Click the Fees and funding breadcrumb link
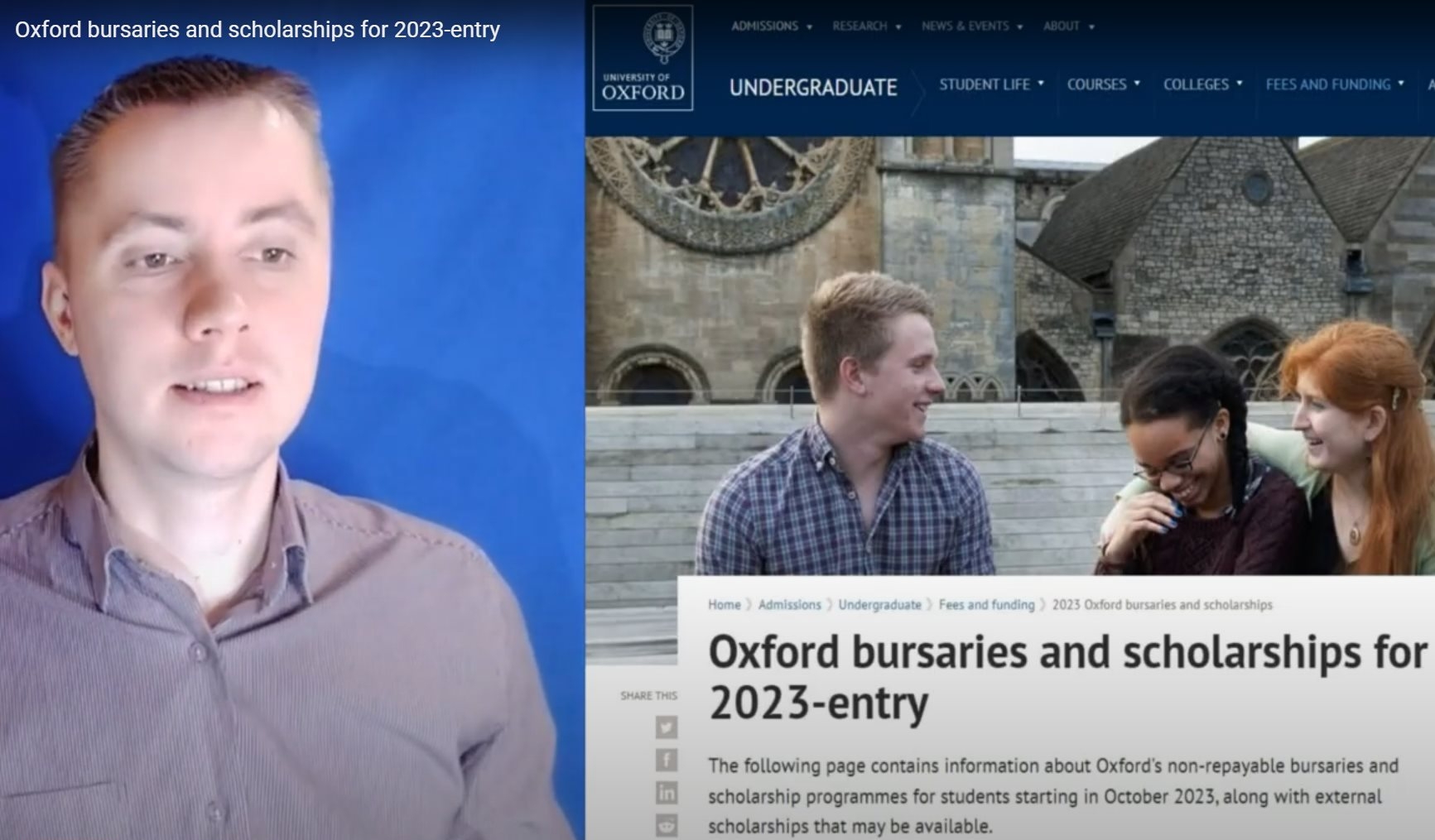 click(x=986, y=605)
